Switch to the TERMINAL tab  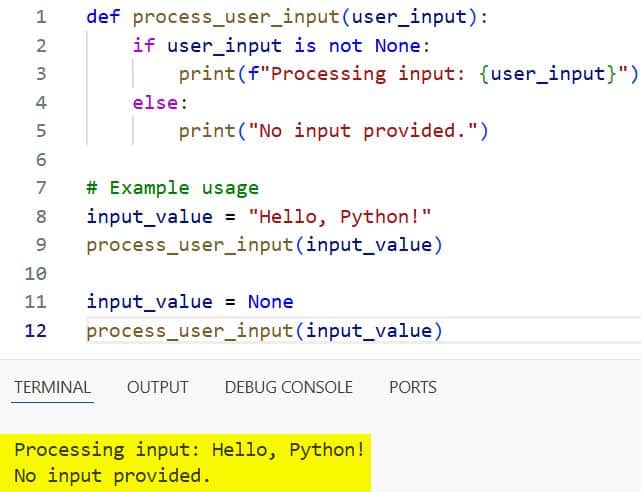coord(52,387)
